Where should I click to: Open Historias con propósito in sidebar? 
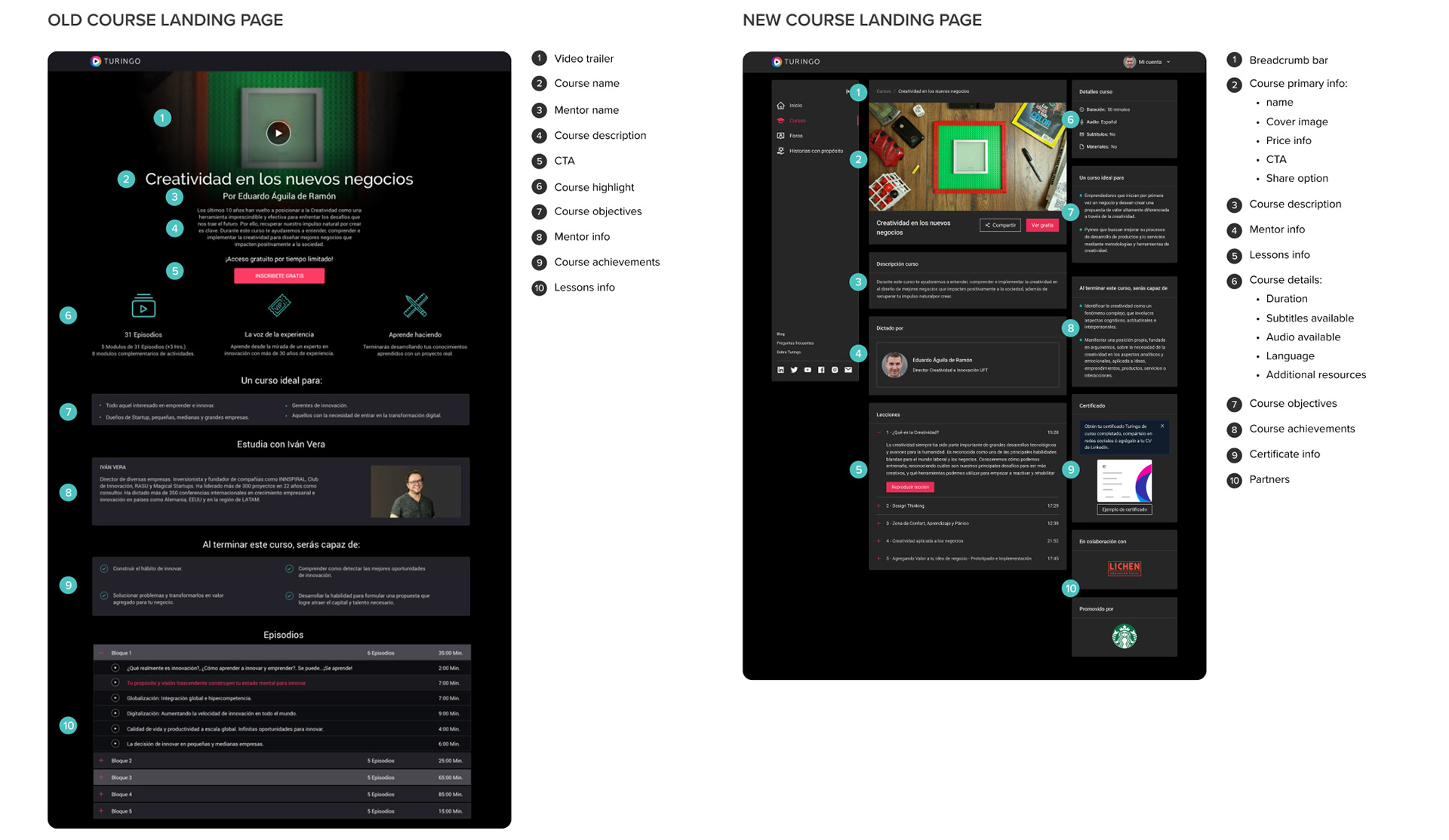[x=810, y=151]
